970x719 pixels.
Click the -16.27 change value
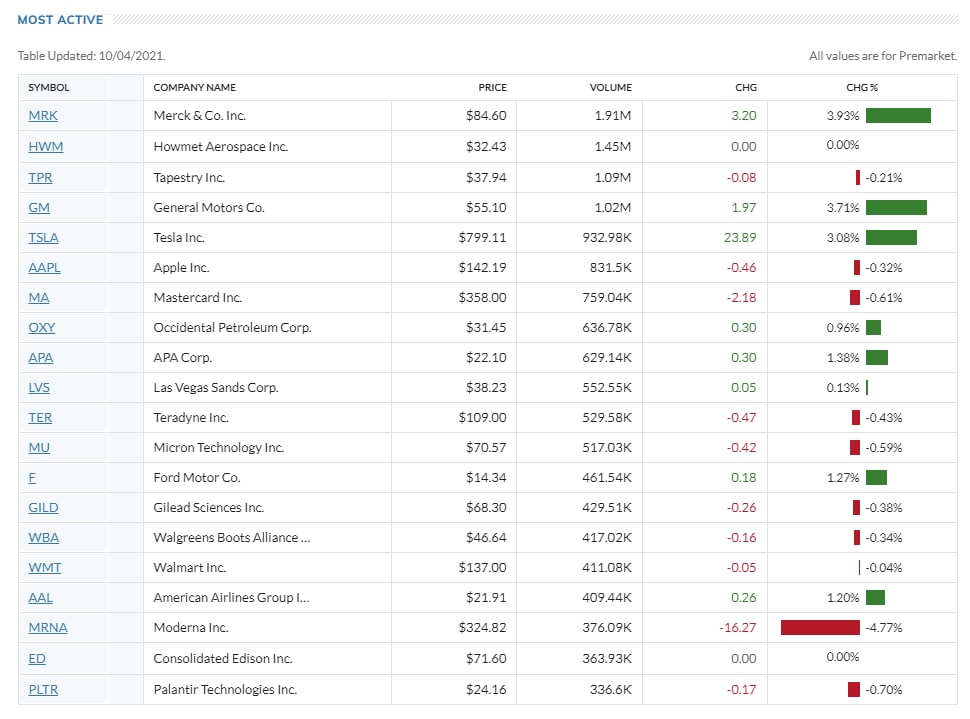(737, 628)
